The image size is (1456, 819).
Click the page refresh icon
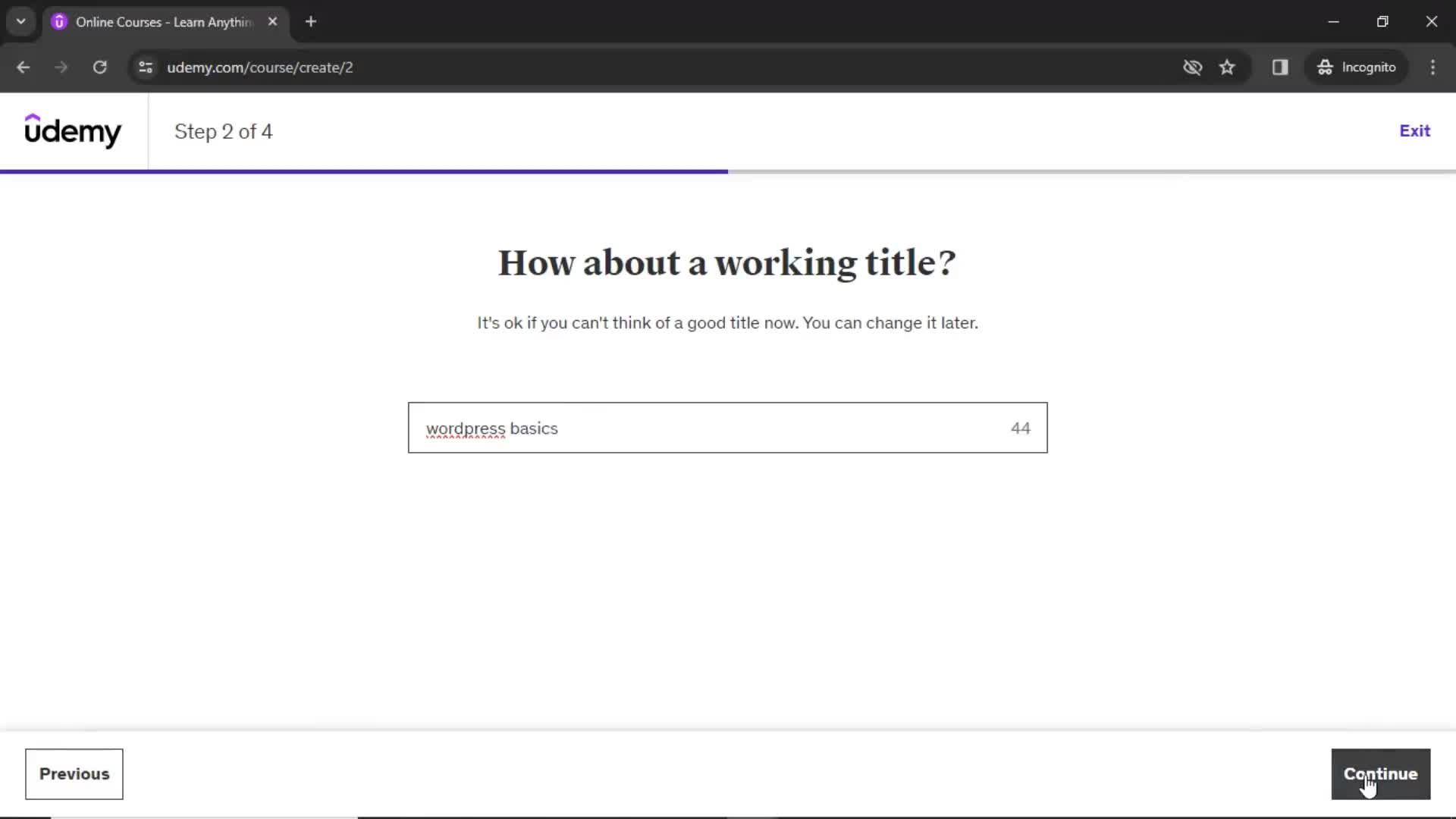click(99, 67)
